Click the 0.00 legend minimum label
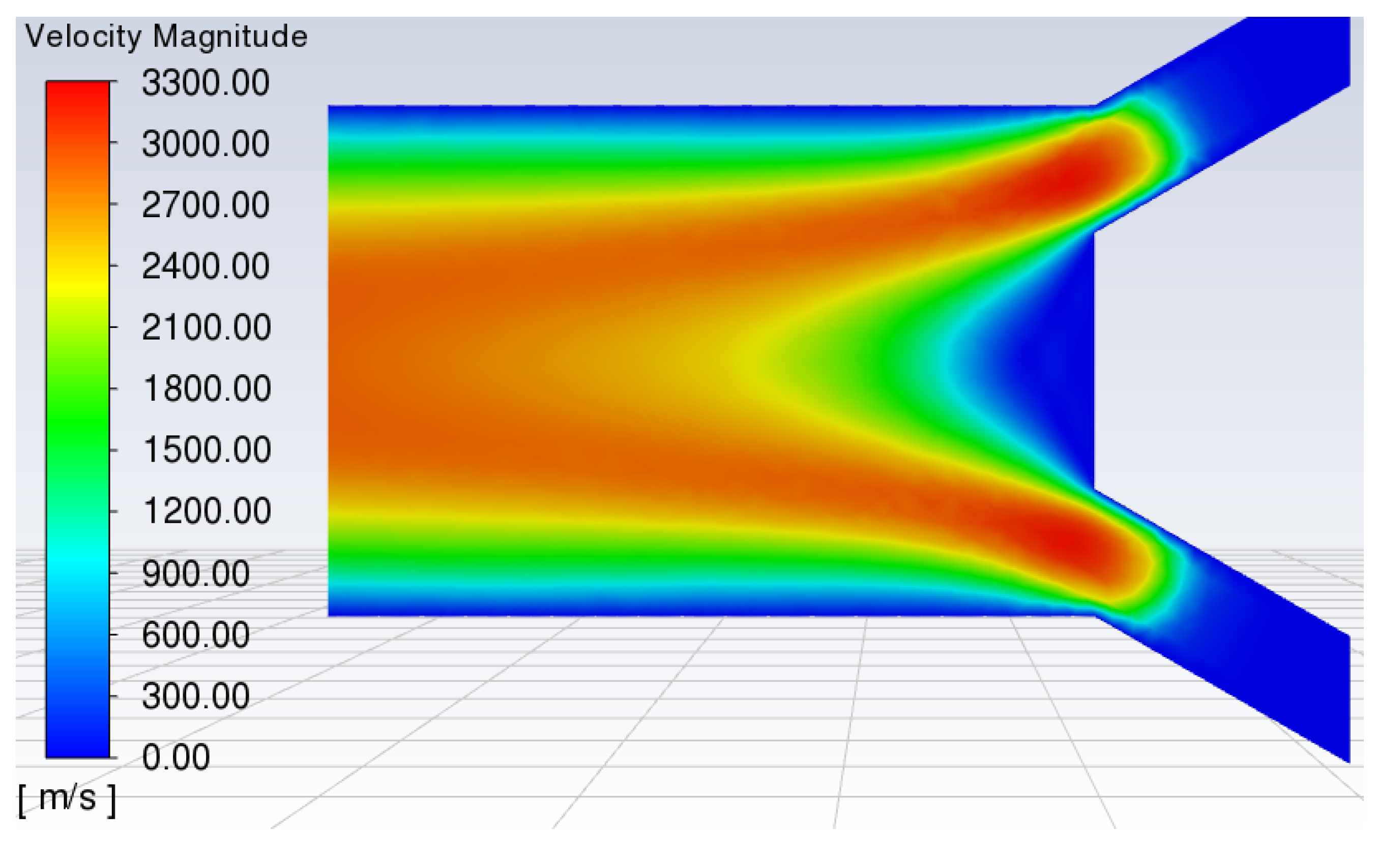1378x868 pixels. [175, 757]
